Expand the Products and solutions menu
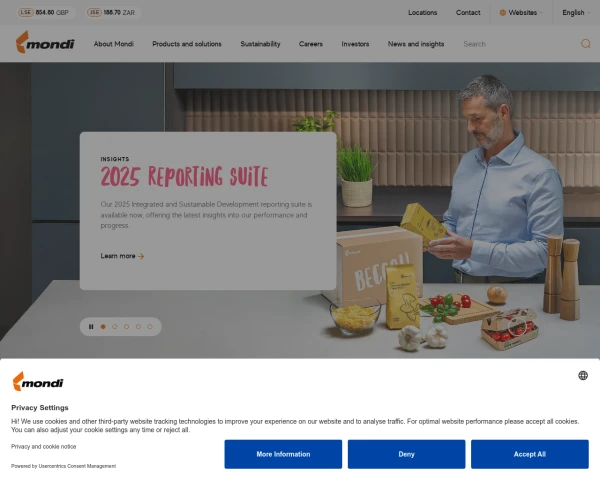This screenshot has width=600, height=480. click(187, 44)
